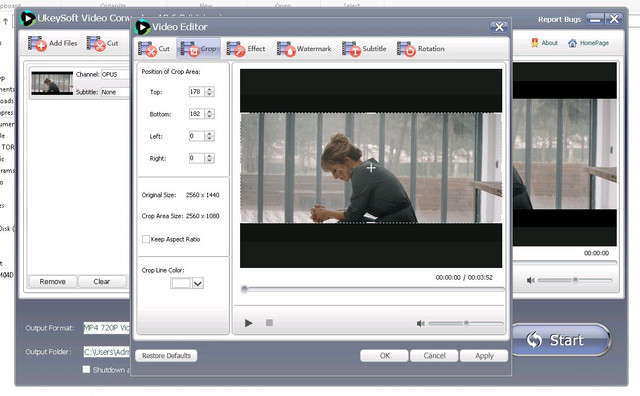The image size is (640, 396).
Task: Click Add Files in main window
Action: 53,43
